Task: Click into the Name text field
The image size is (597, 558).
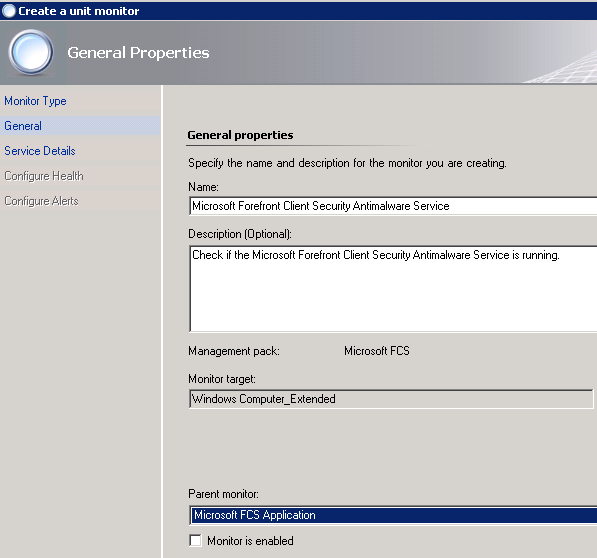Action: pyautogui.click(x=393, y=206)
